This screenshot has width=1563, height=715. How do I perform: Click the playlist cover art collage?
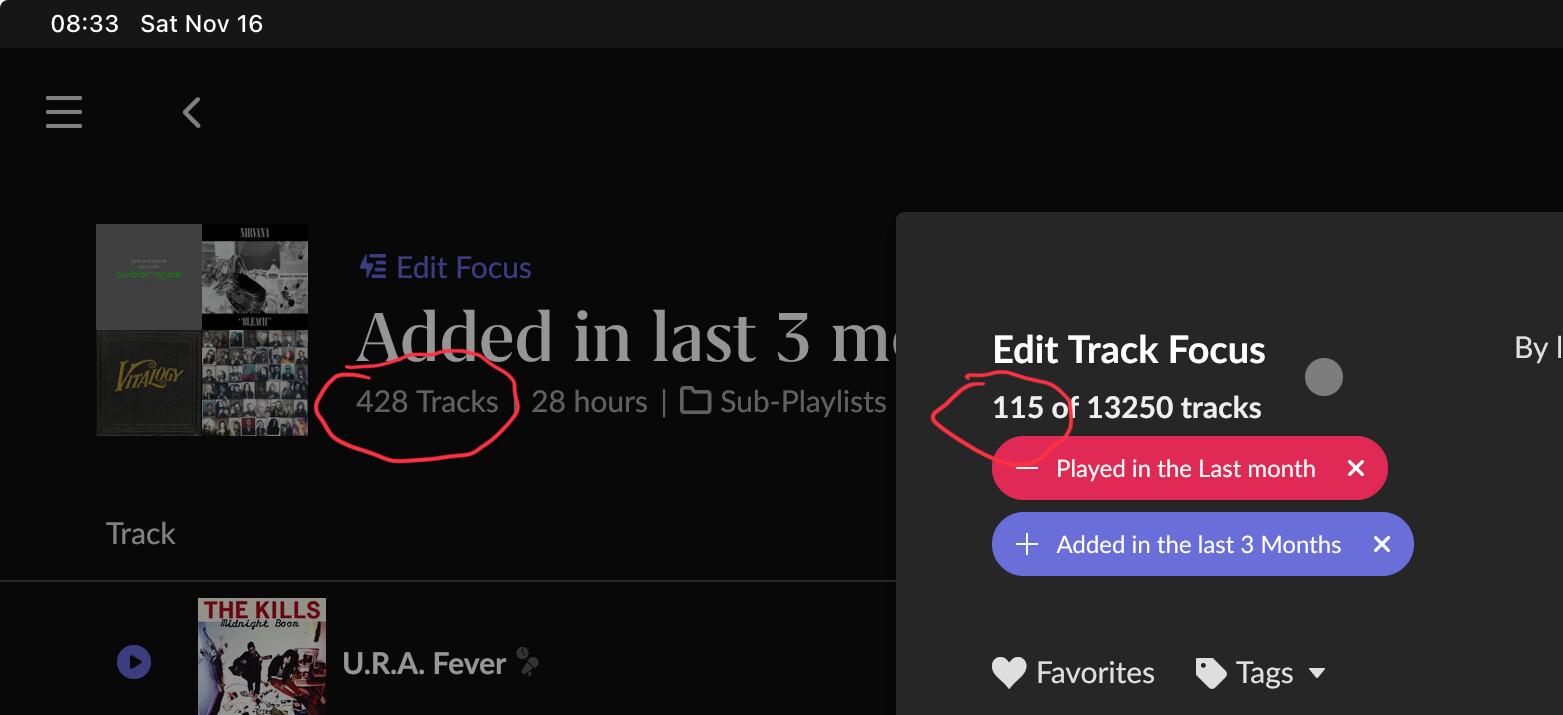tap(202, 330)
